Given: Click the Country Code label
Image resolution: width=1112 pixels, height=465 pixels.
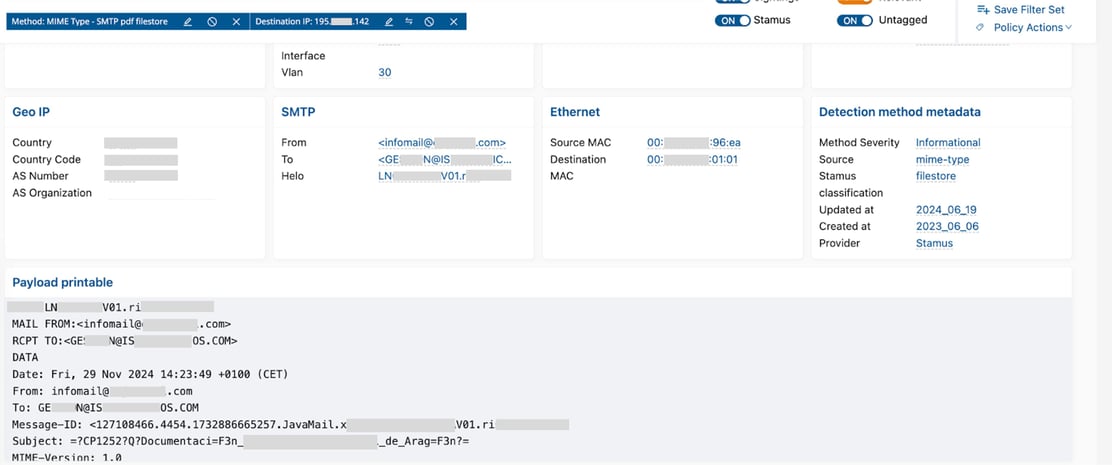Looking at the screenshot, I should 47,159.
